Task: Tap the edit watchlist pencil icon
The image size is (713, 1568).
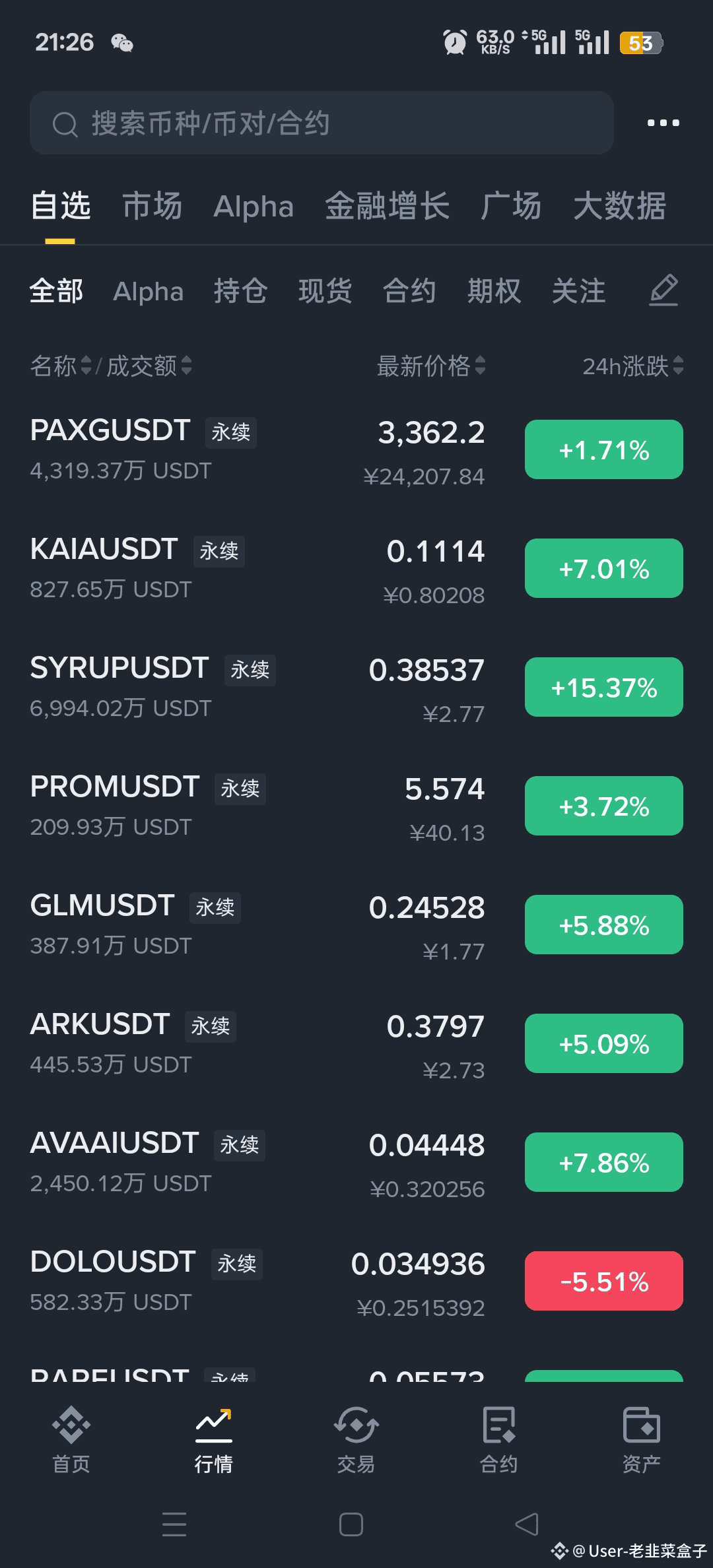Action: tap(663, 290)
